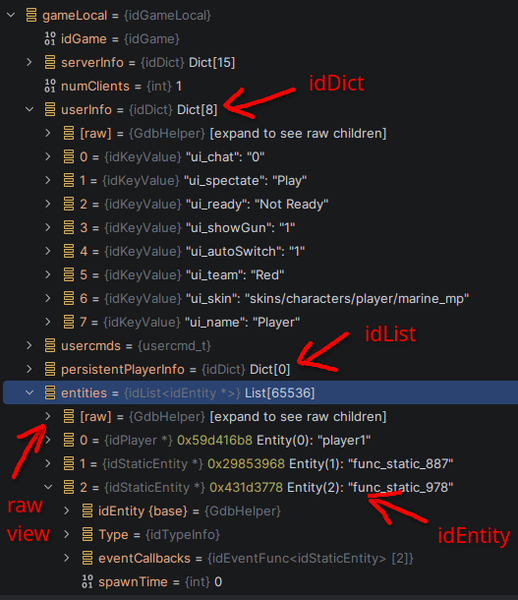The width and height of the screenshot is (518, 600).
Task: Click the struct icon beside idEntity {base}
Action: (87, 511)
